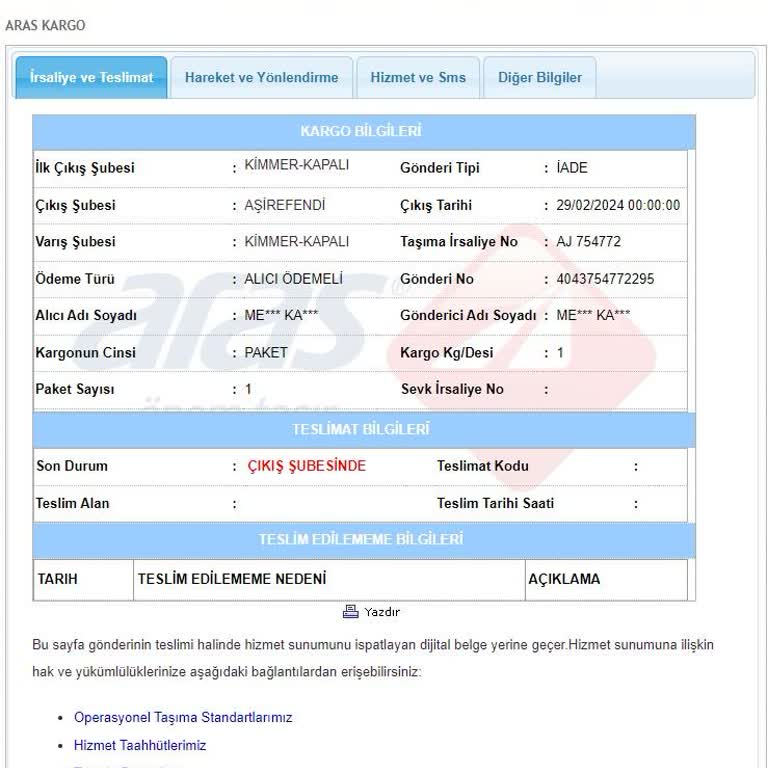The height and width of the screenshot is (768, 768).
Task: Select the Teslim Tarihi Saati label
Action: (x=495, y=503)
